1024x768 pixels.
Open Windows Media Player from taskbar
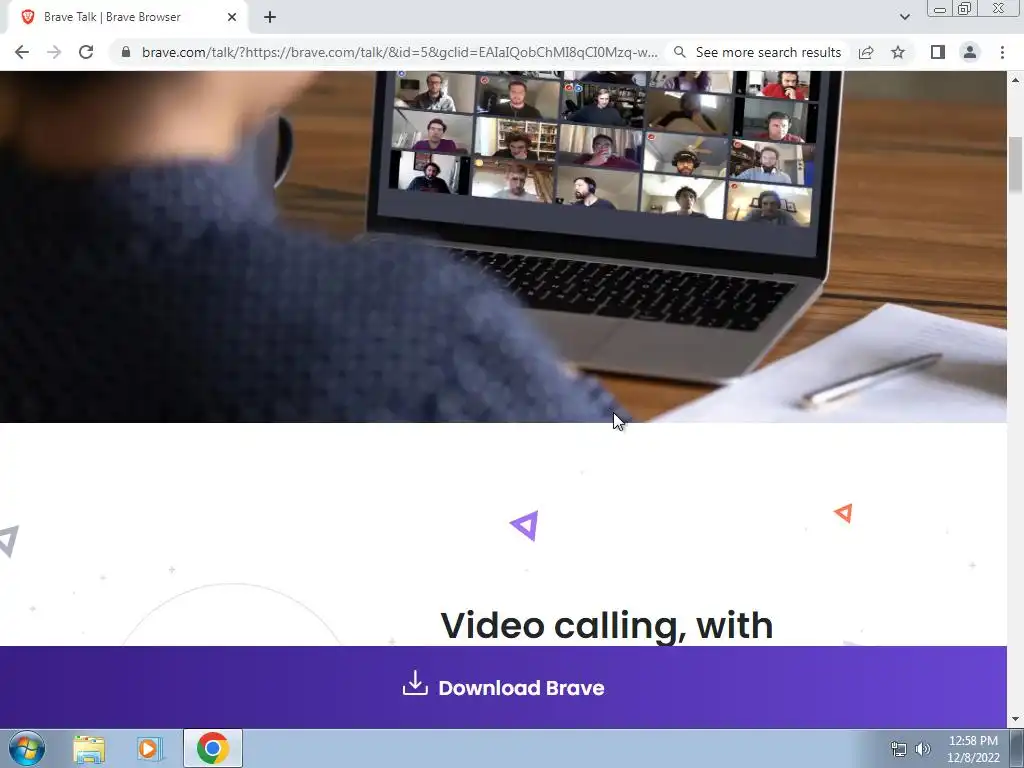click(x=150, y=748)
